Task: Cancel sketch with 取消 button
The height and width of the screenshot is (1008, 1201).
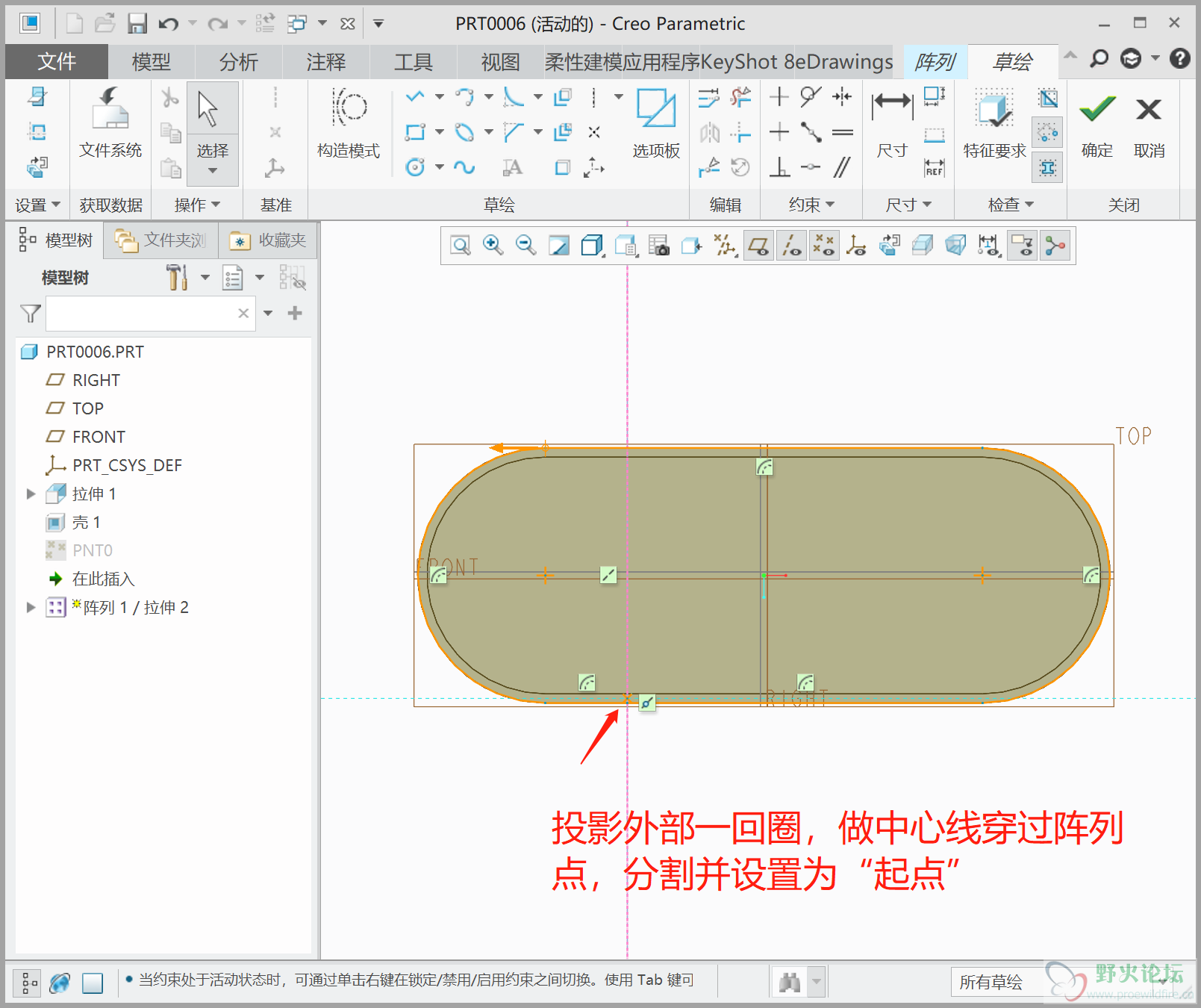Action: pyautogui.click(x=1149, y=123)
